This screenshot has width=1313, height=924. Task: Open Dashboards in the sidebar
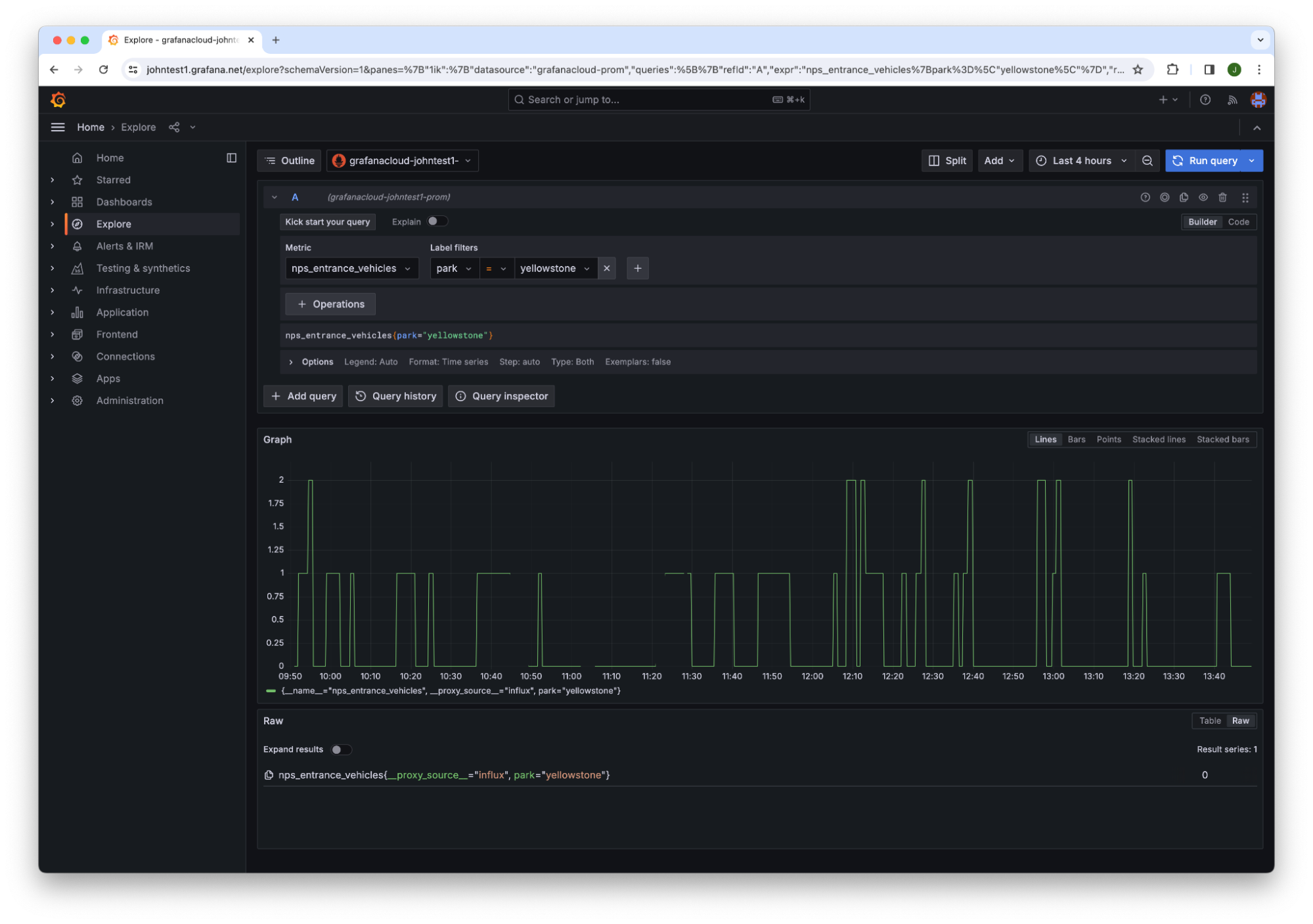(x=124, y=202)
